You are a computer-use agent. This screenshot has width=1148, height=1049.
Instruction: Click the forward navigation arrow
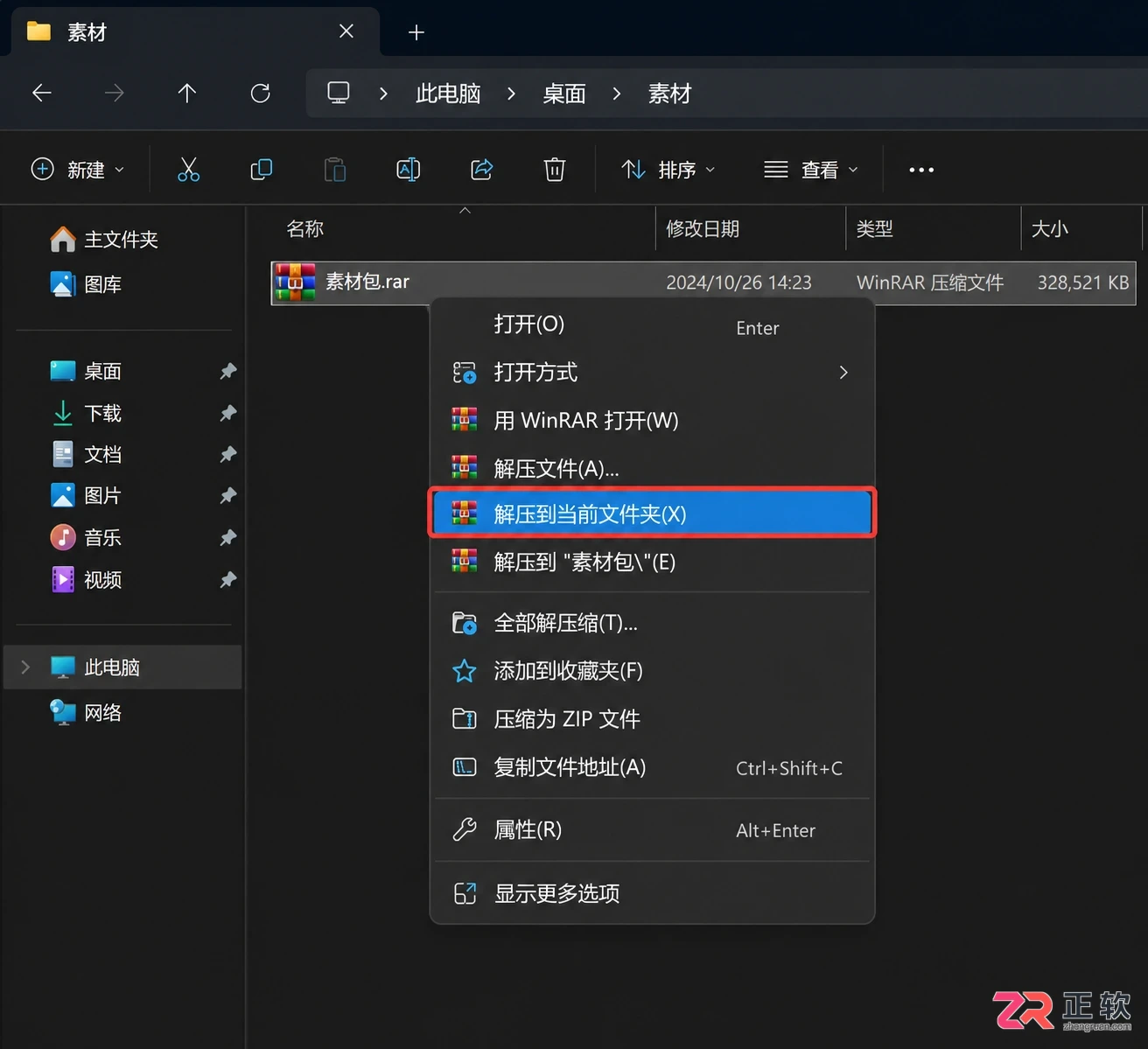[x=115, y=93]
